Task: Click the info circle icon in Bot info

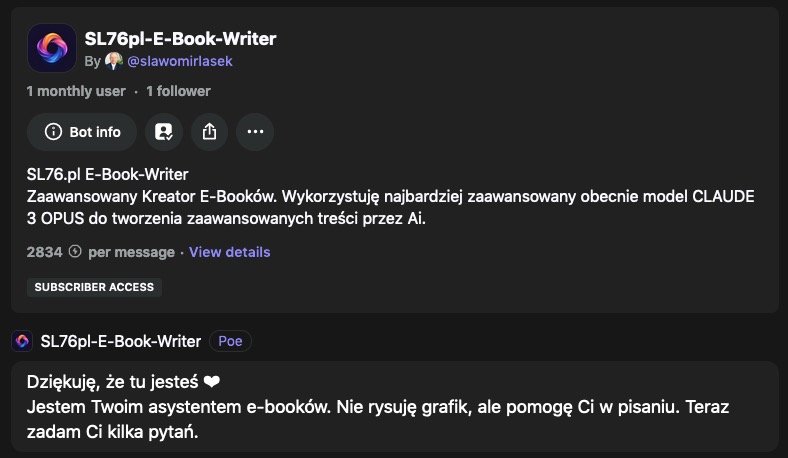Action: point(53,132)
